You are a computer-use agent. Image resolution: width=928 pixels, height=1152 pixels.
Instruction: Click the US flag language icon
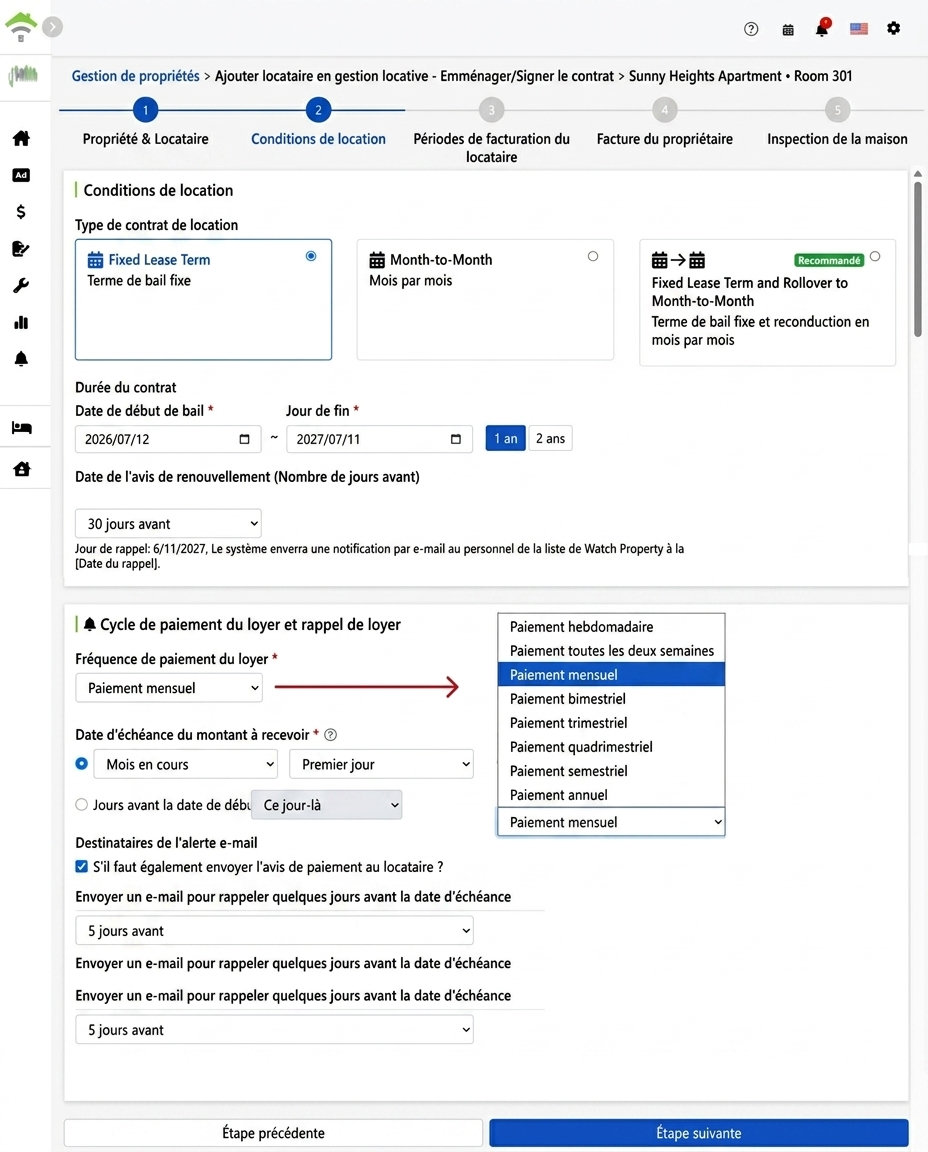click(858, 29)
